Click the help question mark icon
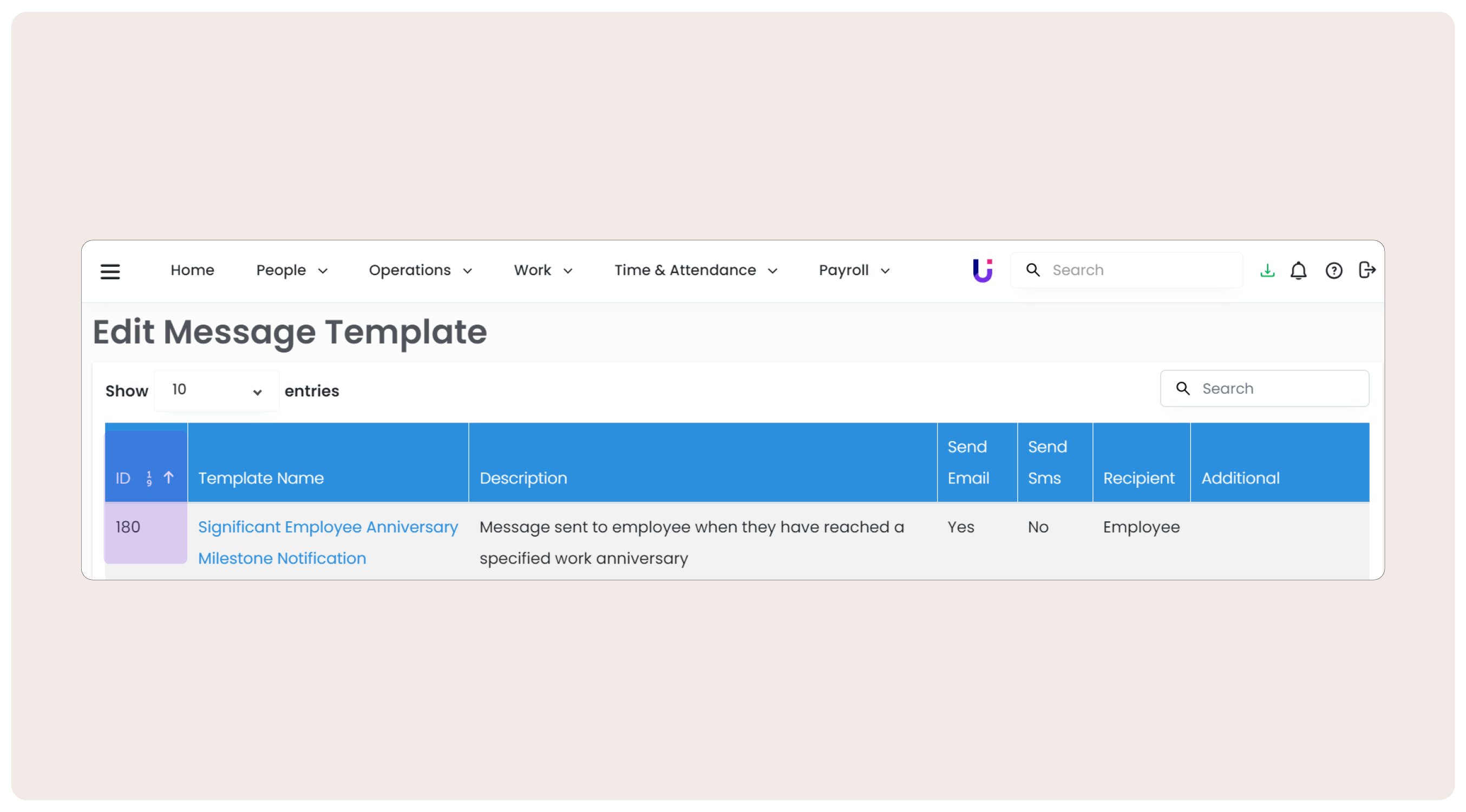The image size is (1466, 812). tap(1333, 270)
